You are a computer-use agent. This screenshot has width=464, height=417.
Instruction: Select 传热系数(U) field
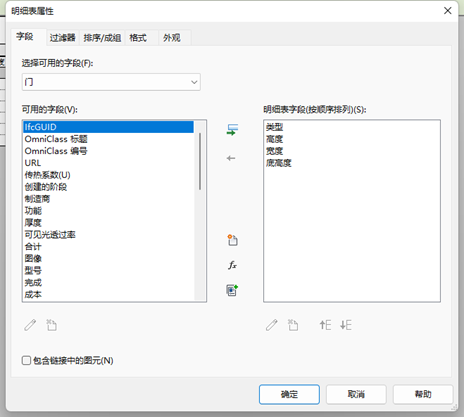tap(108, 175)
